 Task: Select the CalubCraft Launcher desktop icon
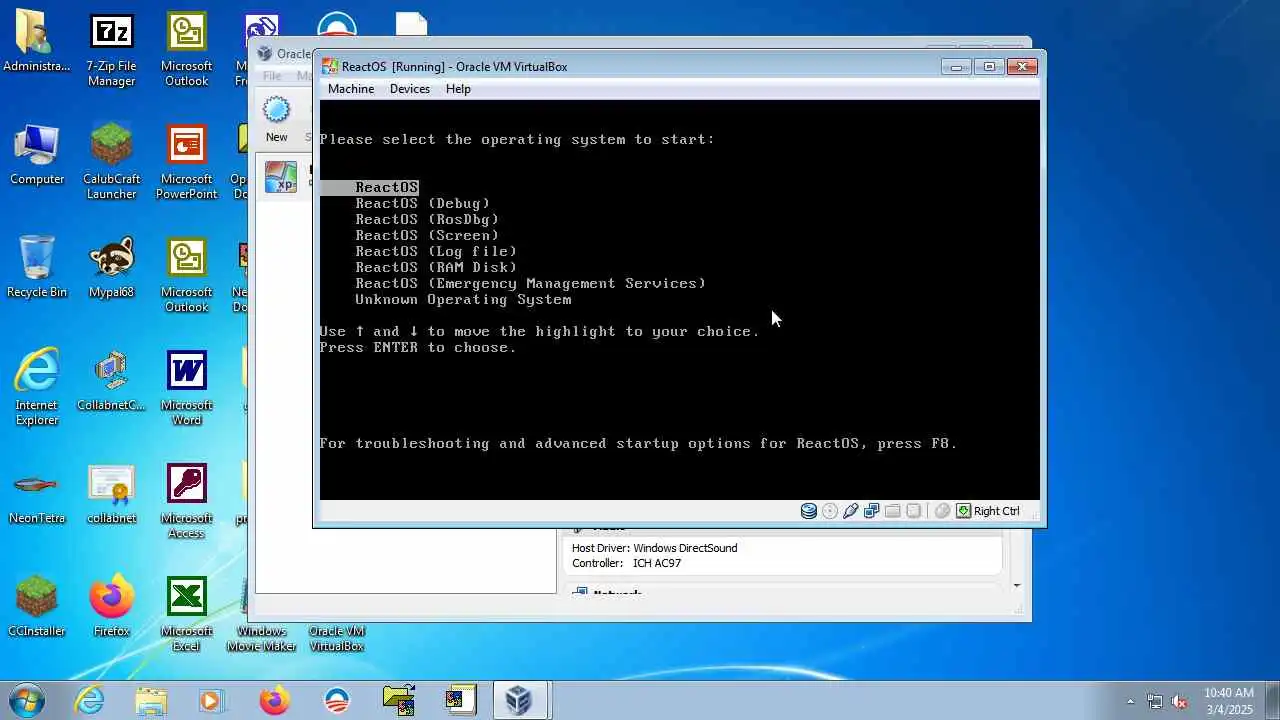[x=111, y=162]
